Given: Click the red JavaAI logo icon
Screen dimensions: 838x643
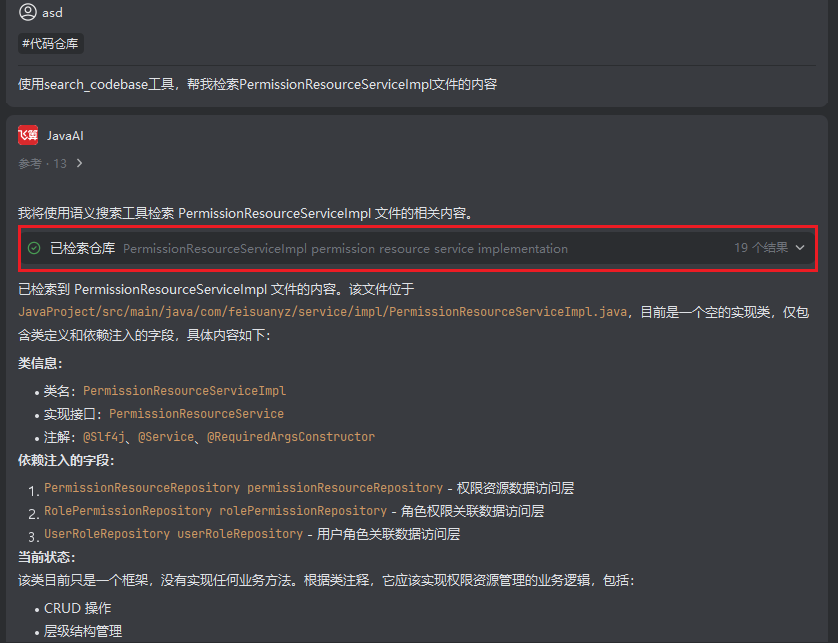Looking at the screenshot, I should tap(28, 135).
